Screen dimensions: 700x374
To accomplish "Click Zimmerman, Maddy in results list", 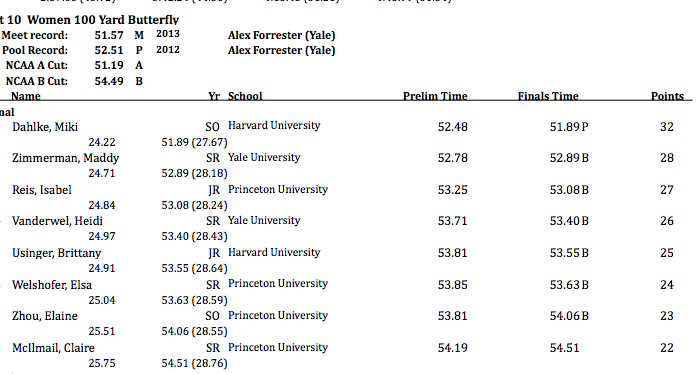I will (x=66, y=158).
